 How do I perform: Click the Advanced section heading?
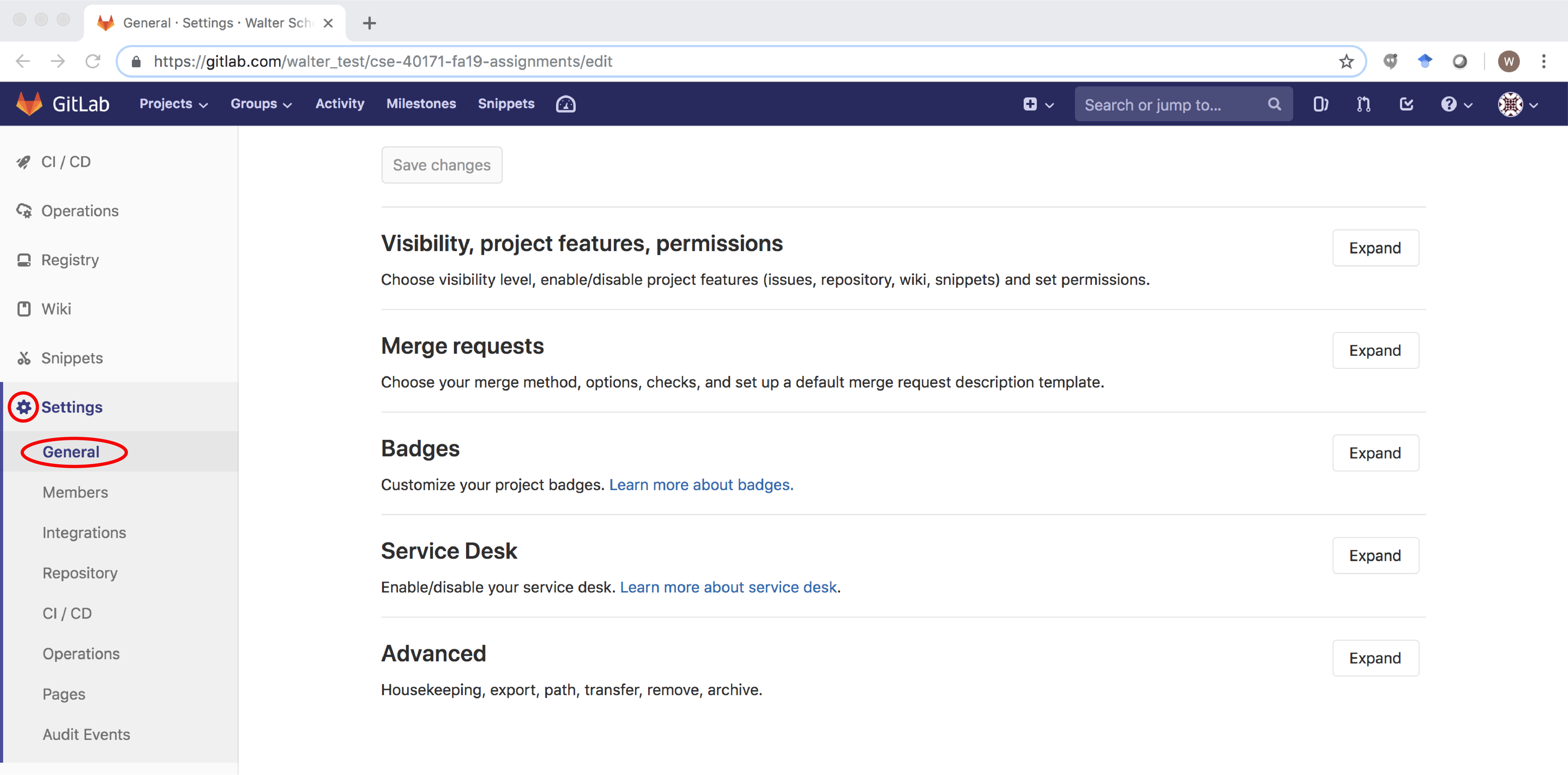433,654
